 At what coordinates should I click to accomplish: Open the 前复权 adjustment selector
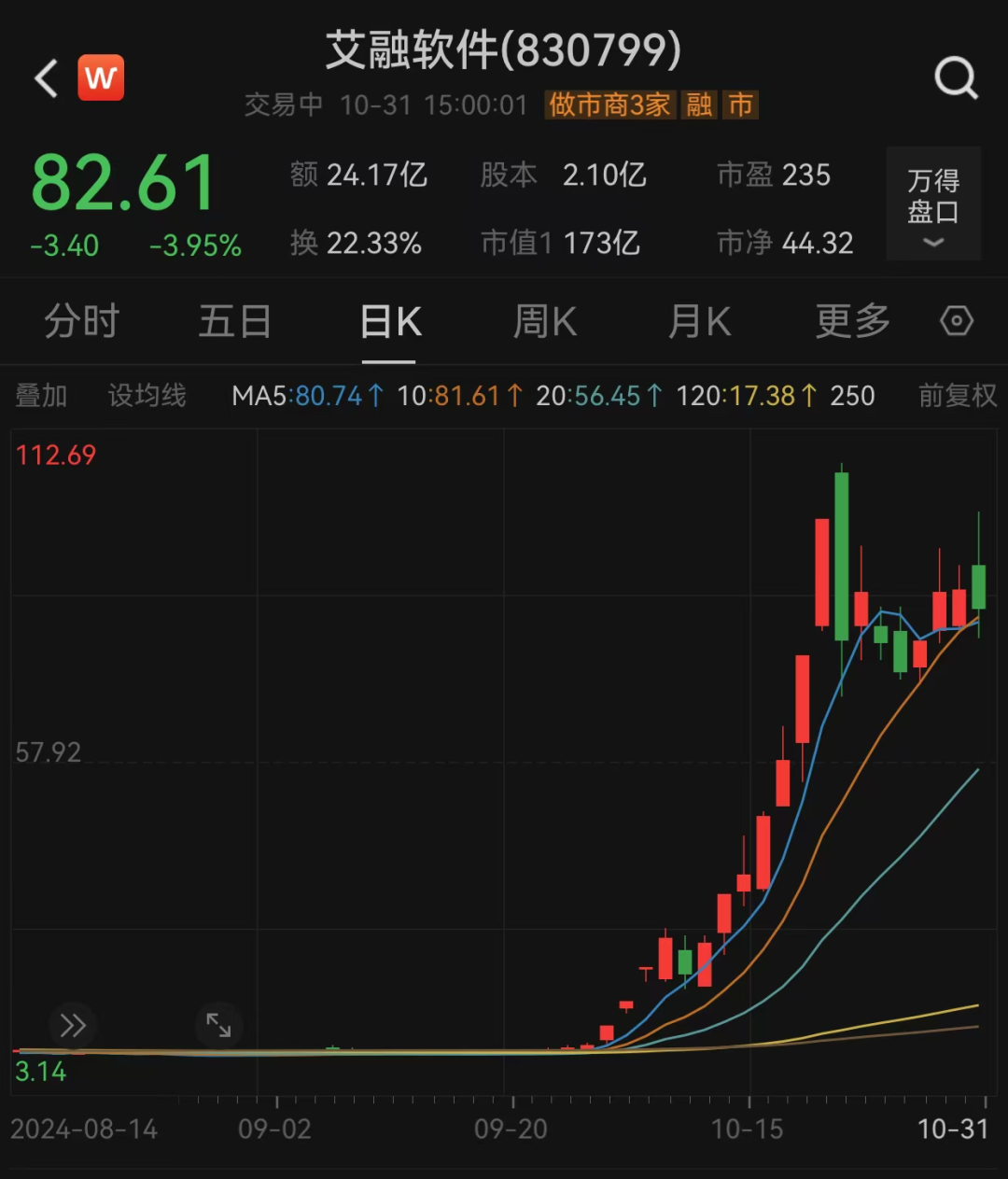[958, 396]
